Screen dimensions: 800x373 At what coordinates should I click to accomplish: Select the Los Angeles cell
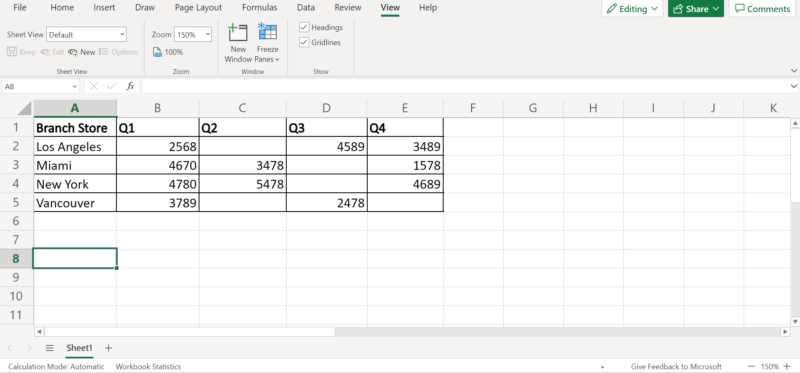(75, 146)
